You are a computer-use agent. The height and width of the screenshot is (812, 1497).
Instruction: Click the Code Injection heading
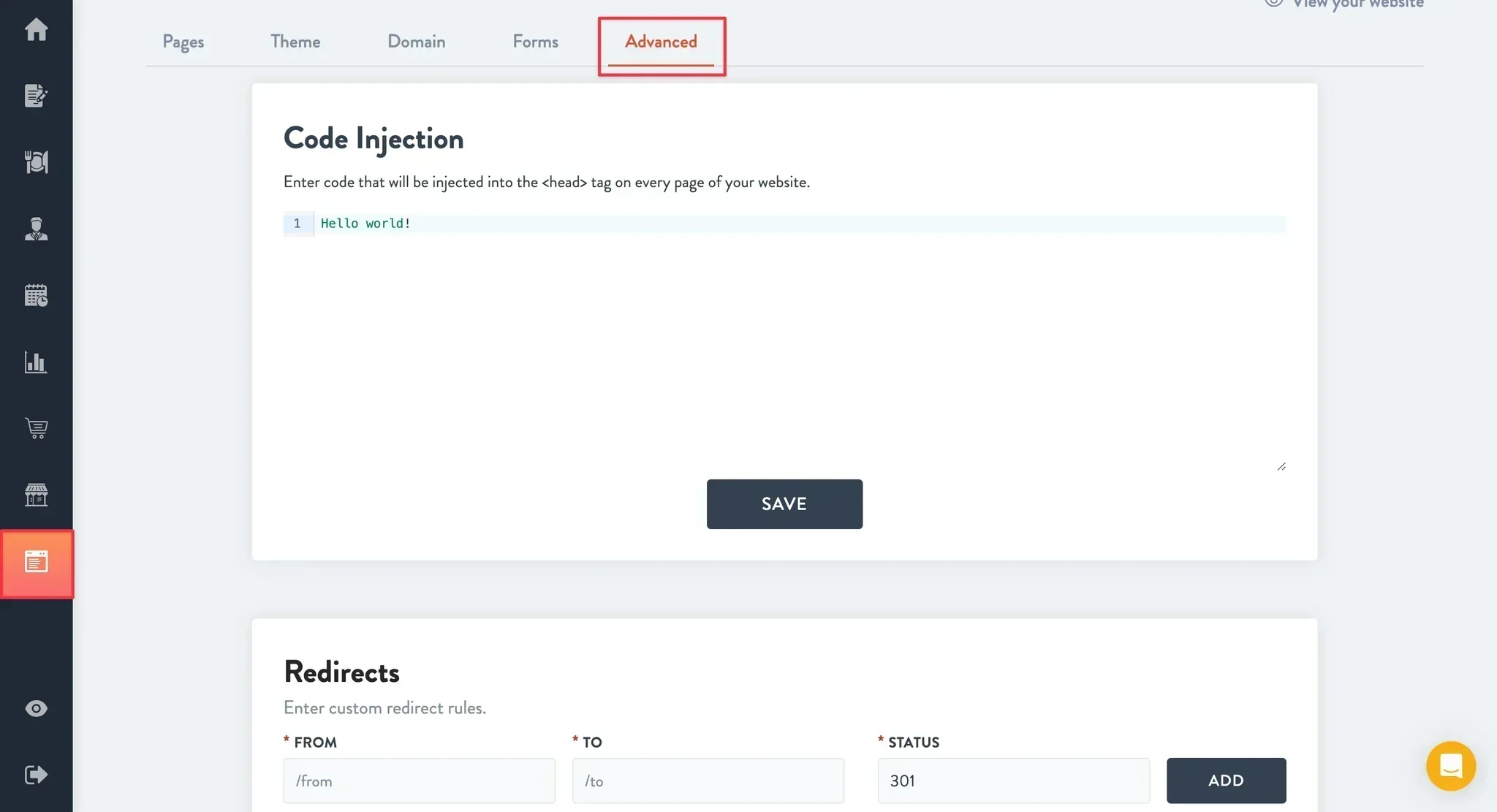374,139
